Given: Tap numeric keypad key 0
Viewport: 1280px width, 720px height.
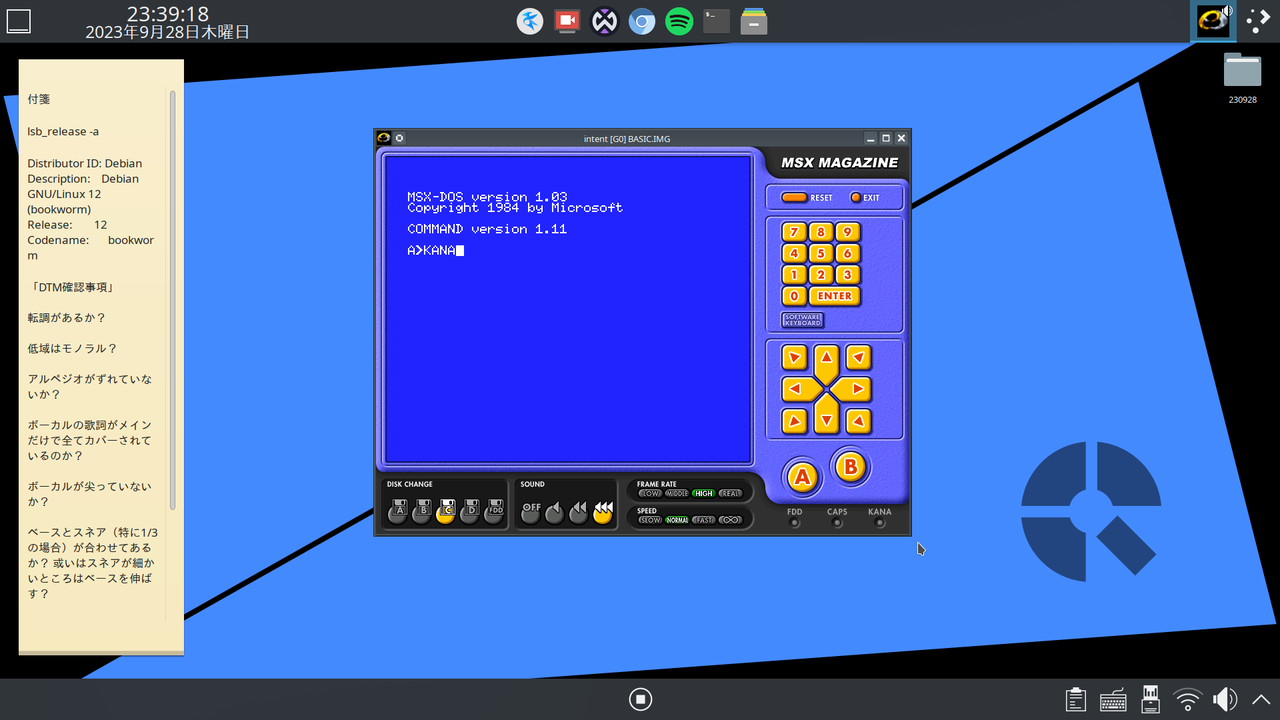Looking at the screenshot, I should tap(794, 296).
